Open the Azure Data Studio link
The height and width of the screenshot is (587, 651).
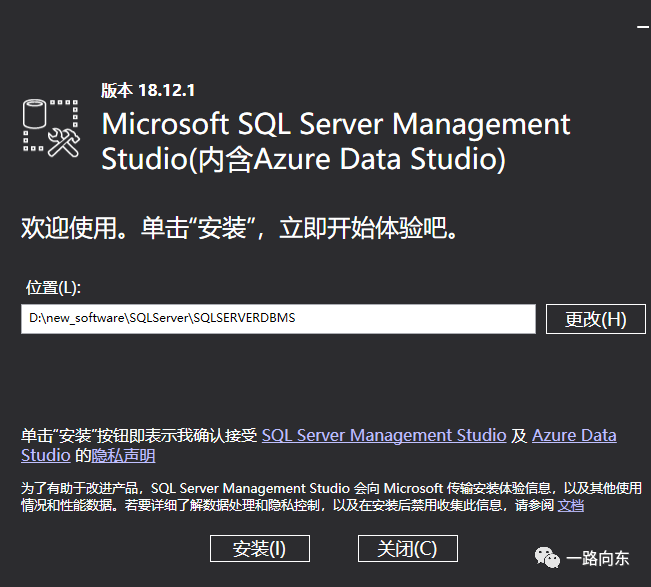point(574,435)
